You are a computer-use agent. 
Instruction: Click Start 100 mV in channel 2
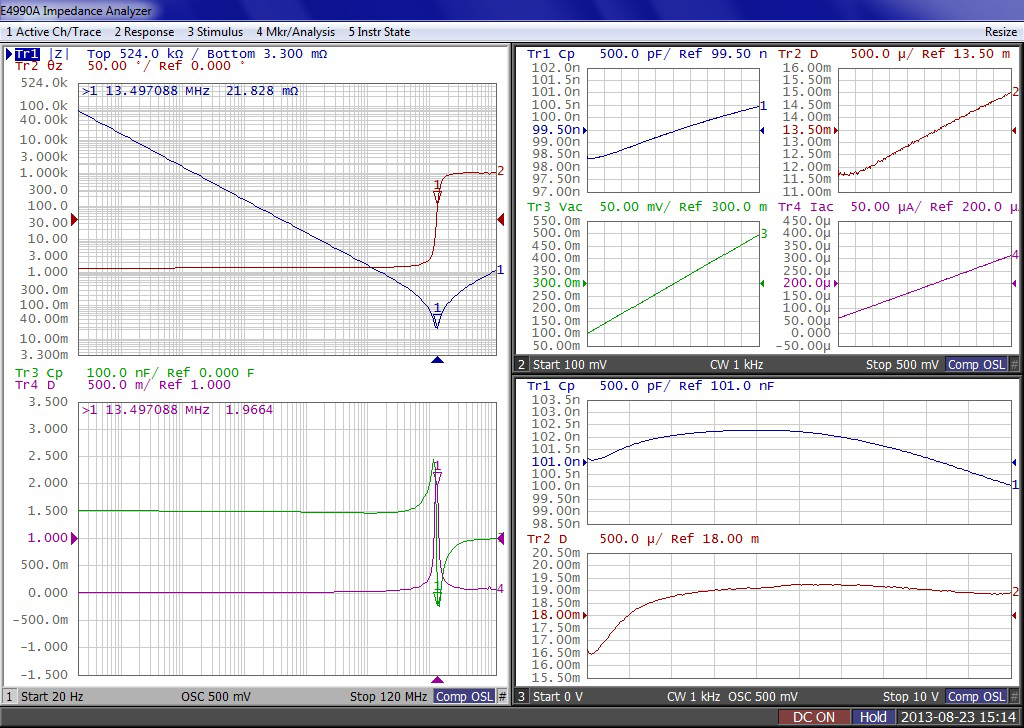point(570,365)
